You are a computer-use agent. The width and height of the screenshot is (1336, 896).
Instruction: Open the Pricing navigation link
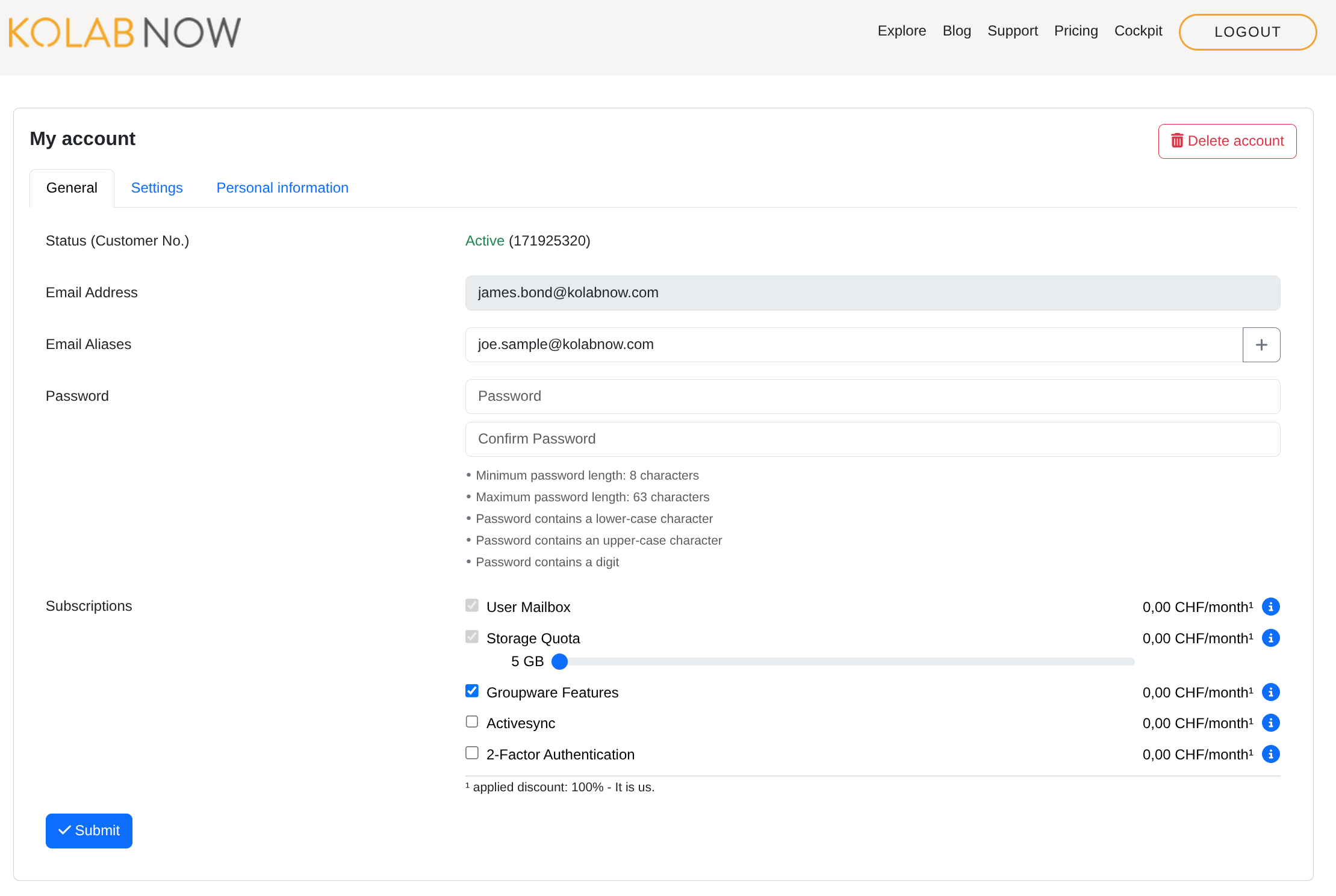tap(1076, 31)
